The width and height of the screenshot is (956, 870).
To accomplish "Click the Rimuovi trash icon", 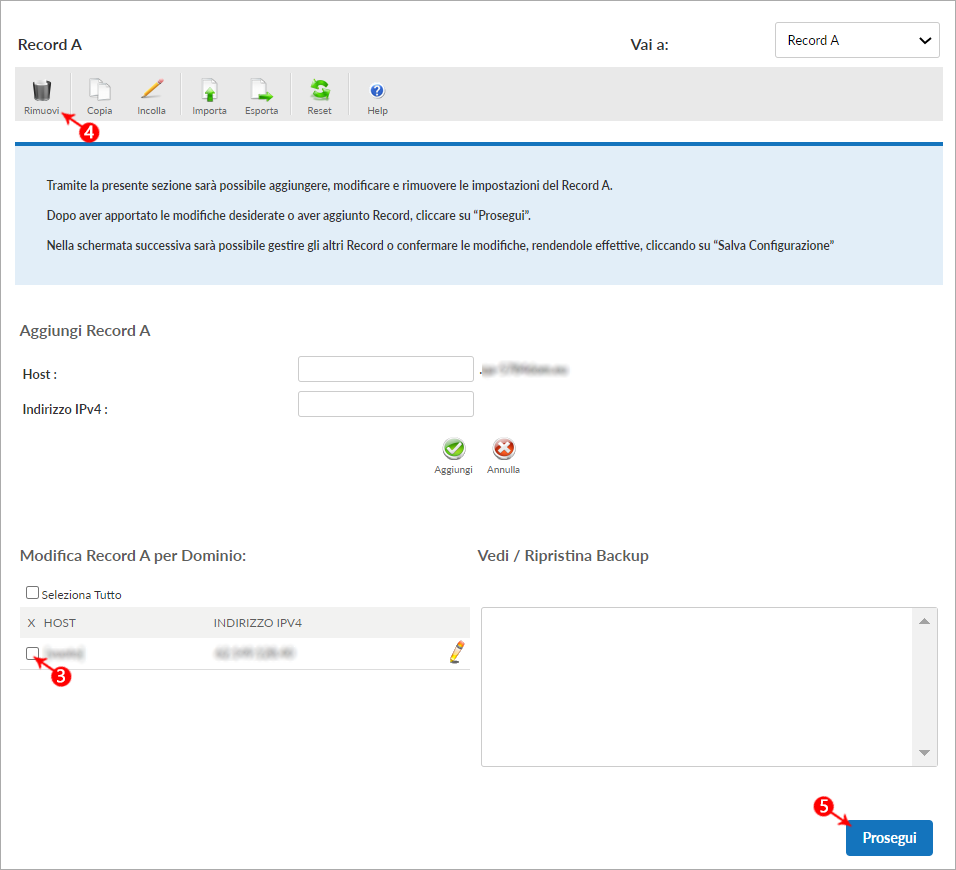I will pyautogui.click(x=41, y=90).
